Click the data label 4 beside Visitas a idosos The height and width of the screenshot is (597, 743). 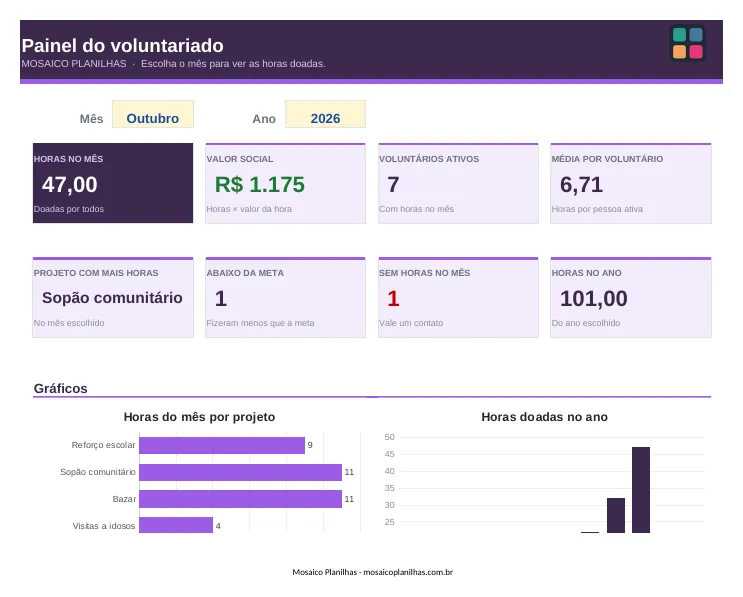tap(218, 526)
